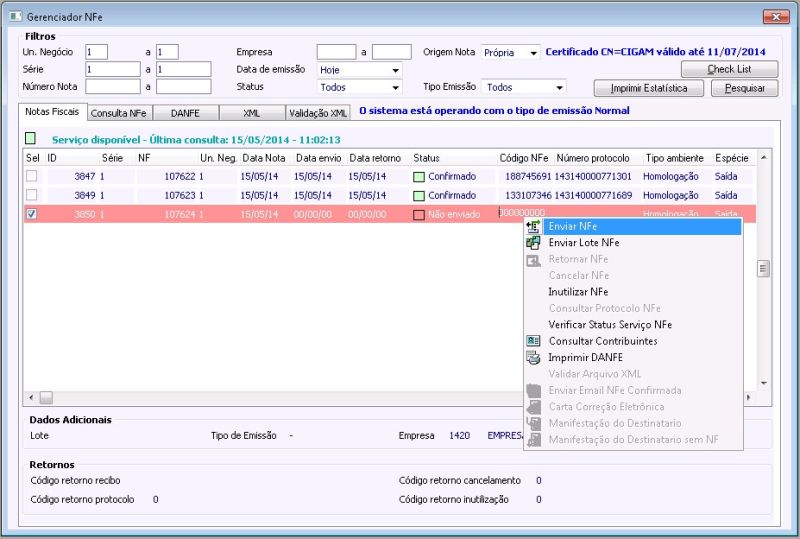
Task: Open the Status filter dropdown
Action: pos(395,87)
